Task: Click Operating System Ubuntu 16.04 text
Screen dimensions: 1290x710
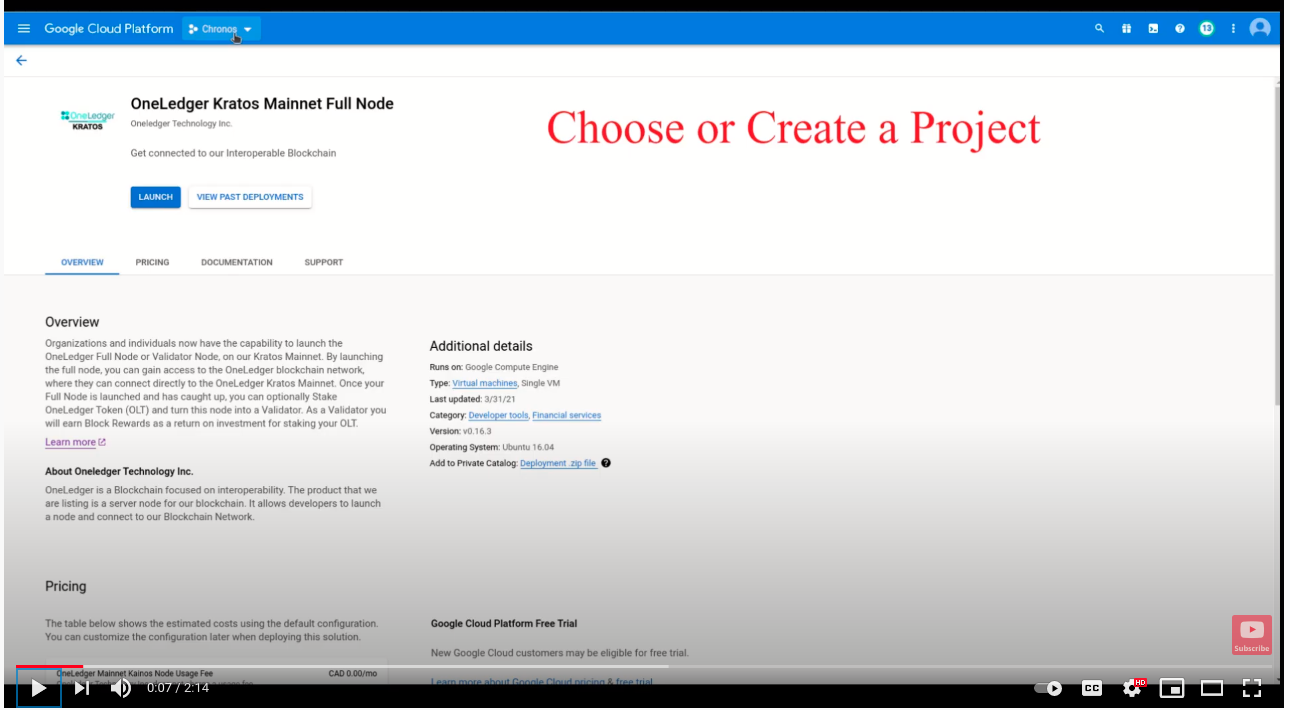Action: [492, 447]
